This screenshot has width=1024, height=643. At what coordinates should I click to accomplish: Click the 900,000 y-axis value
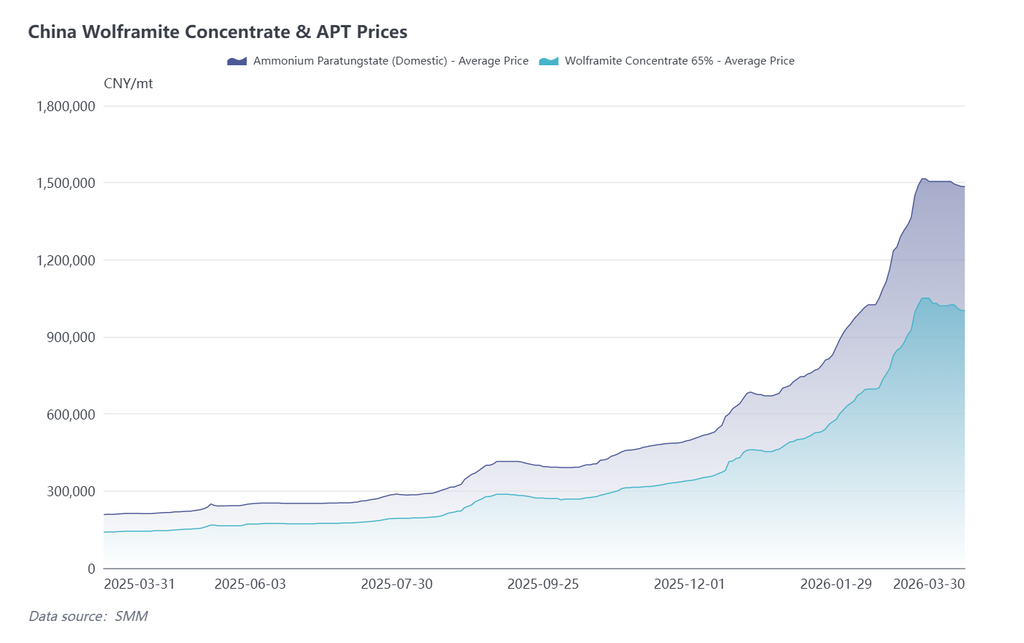pyautogui.click(x=70, y=337)
